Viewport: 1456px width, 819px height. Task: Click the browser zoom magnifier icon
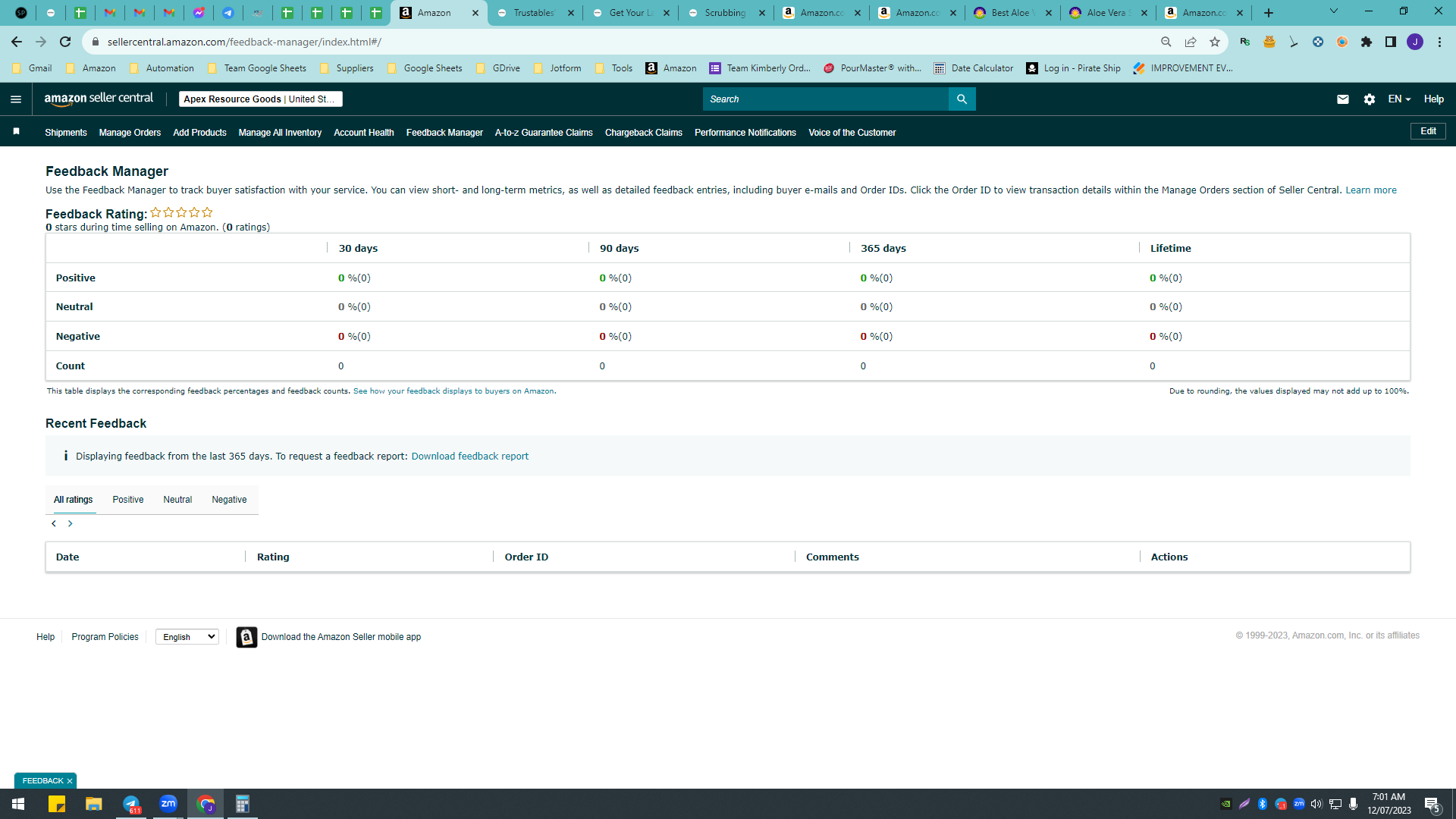[1166, 42]
